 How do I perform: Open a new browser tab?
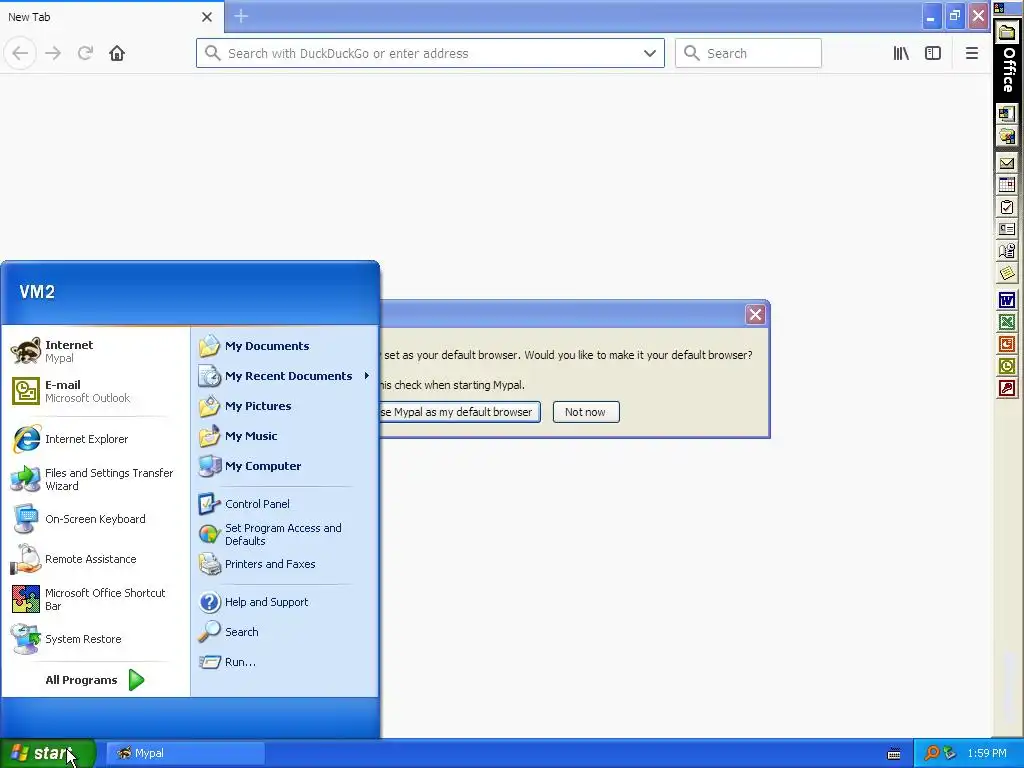pyautogui.click(x=241, y=16)
